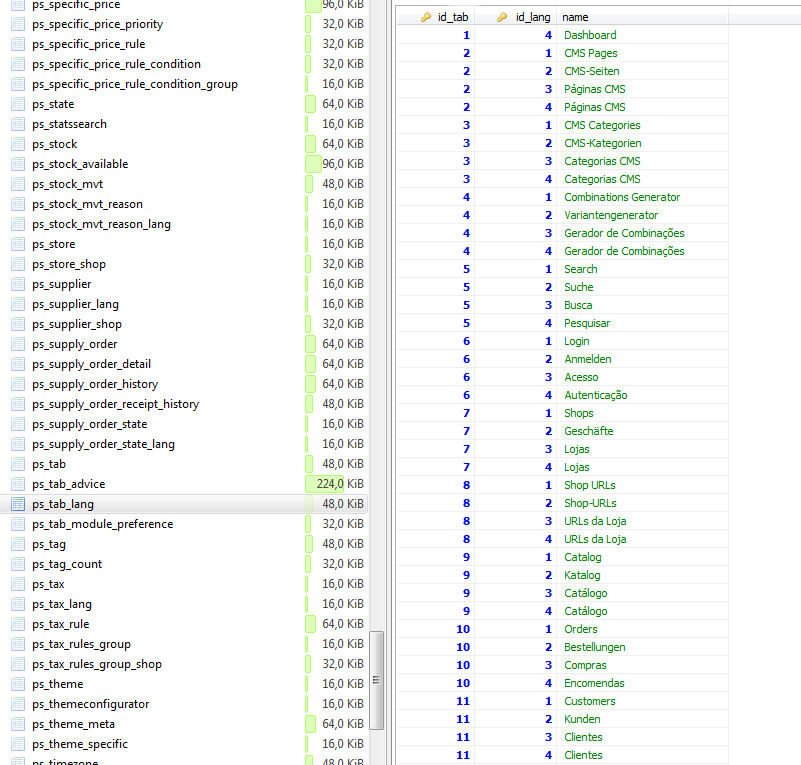Click the 96,0 KiB size of ps_stock_available

(343, 164)
